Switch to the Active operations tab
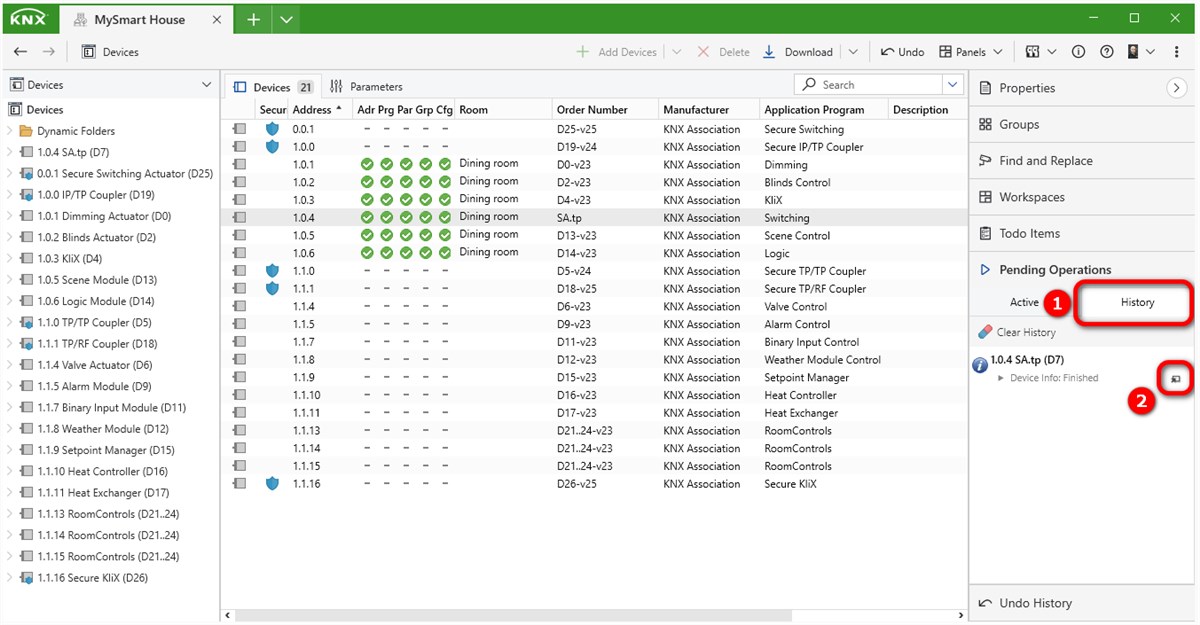The height and width of the screenshot is (625, 1200). point(1024,302)
